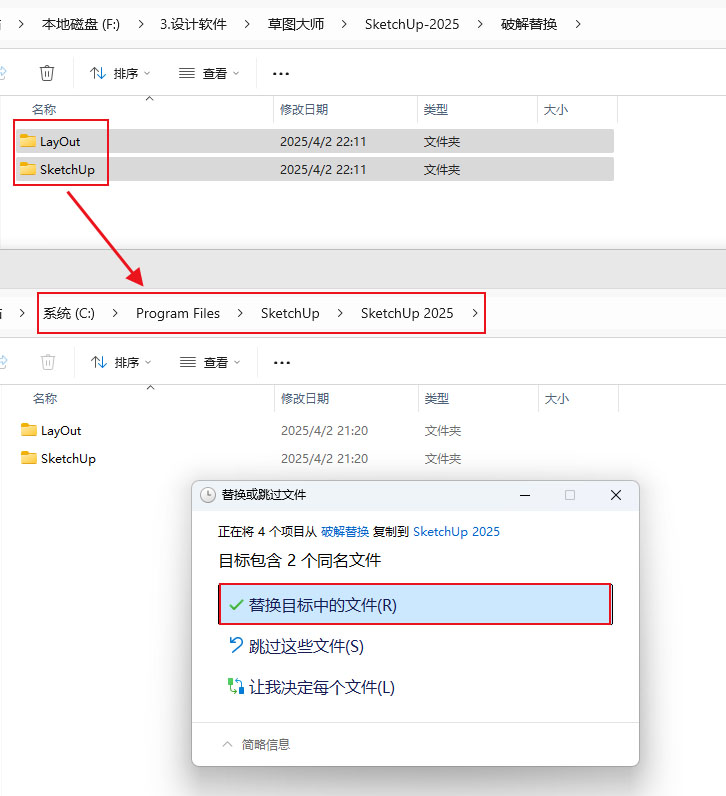Click the delete trash icon in upper window

(x=47, y=73)
